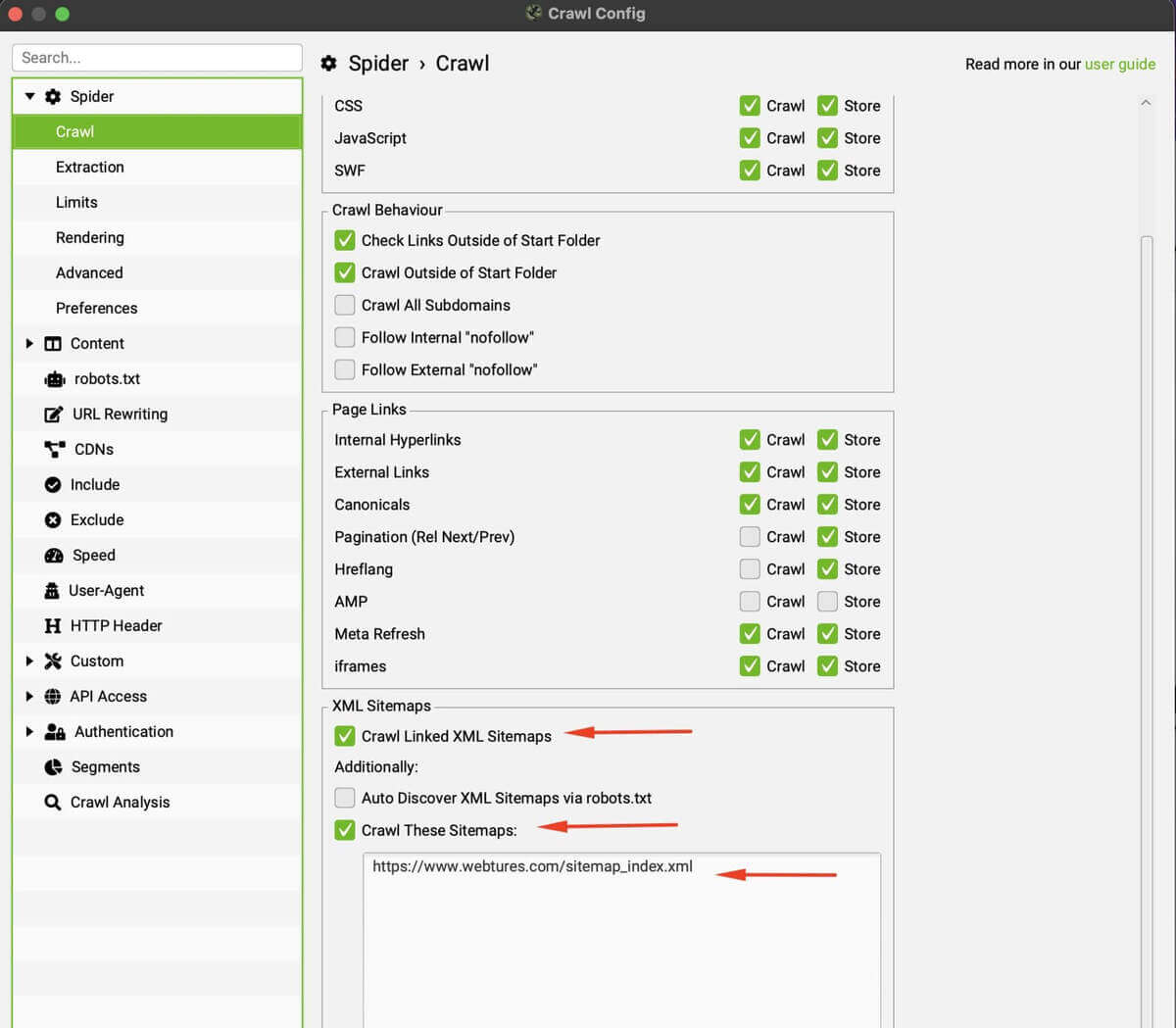Enable the Crawl checkbox for Hreflang
The width and height of the screenshot is (1176, 1028).
(750, 569)
